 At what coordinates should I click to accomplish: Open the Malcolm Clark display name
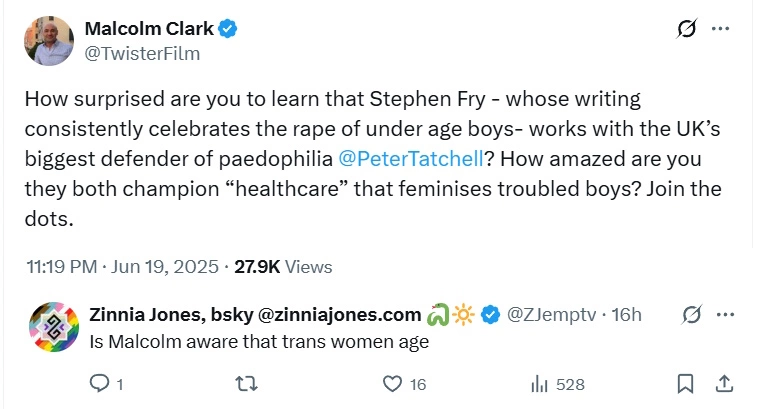point(149,28)
